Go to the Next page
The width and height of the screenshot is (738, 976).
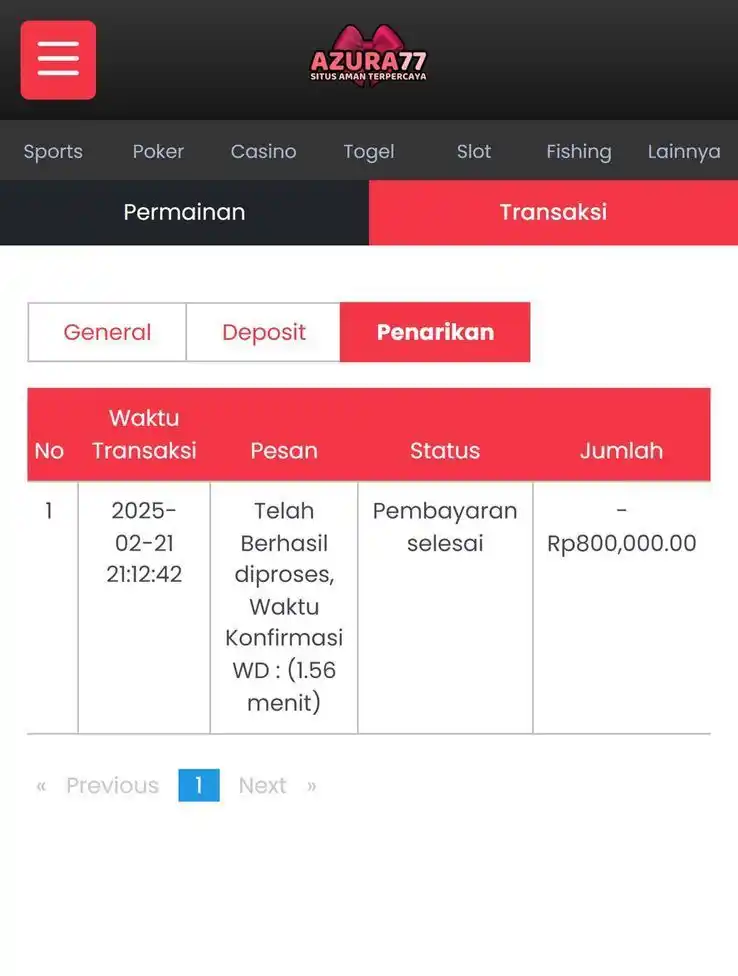pos(263,786)
